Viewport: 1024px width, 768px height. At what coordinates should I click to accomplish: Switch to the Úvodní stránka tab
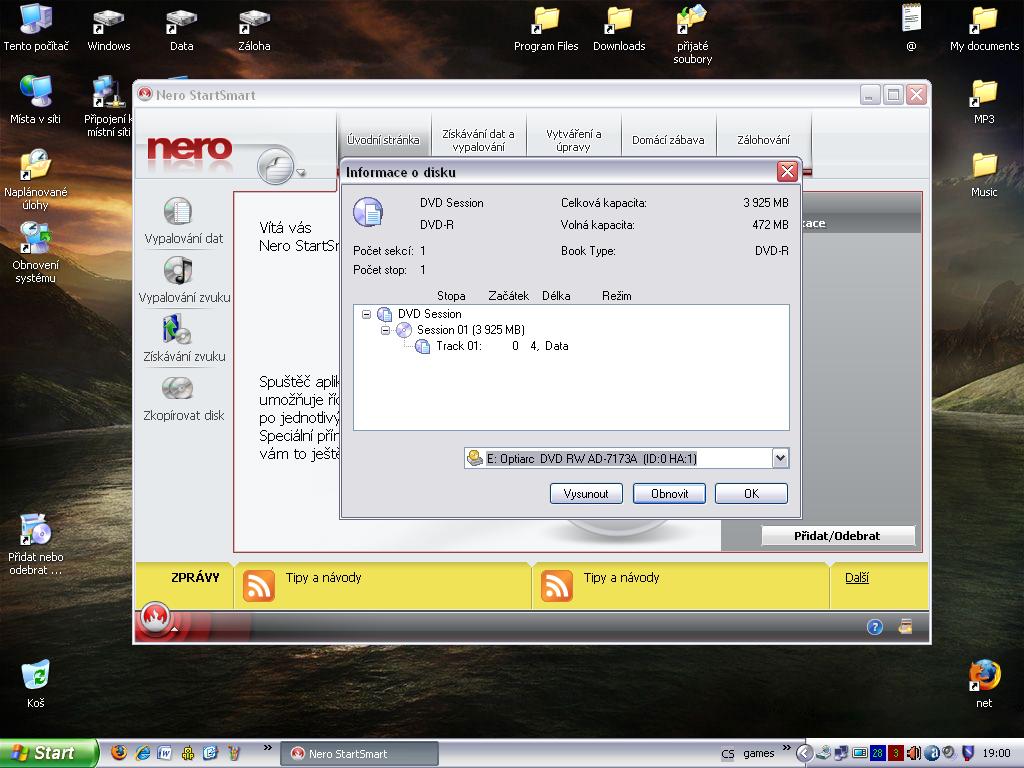(383, 140)
